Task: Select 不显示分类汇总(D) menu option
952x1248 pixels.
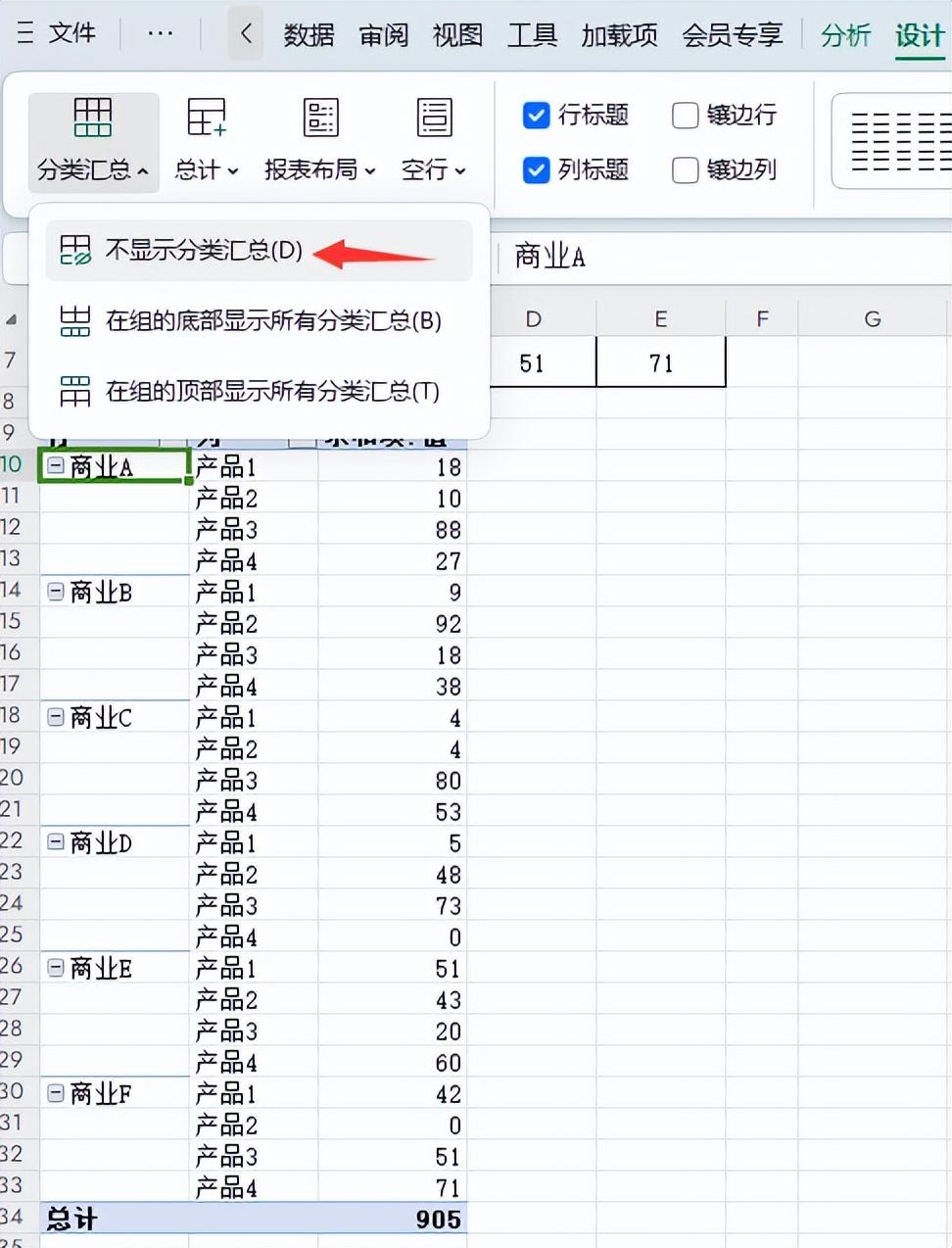Action: [x=260, y=251]
